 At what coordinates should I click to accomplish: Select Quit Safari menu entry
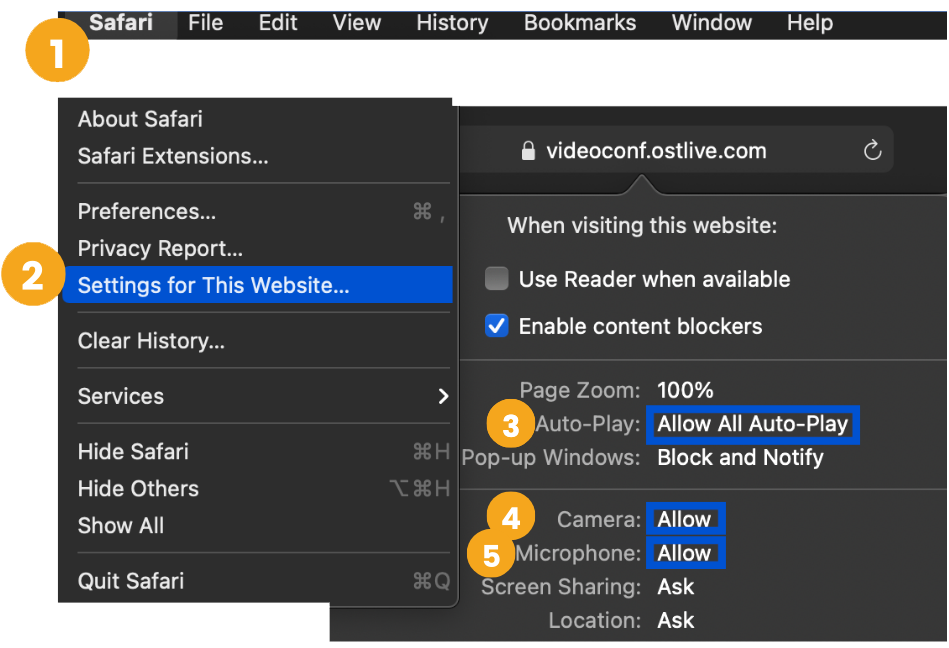131,581
